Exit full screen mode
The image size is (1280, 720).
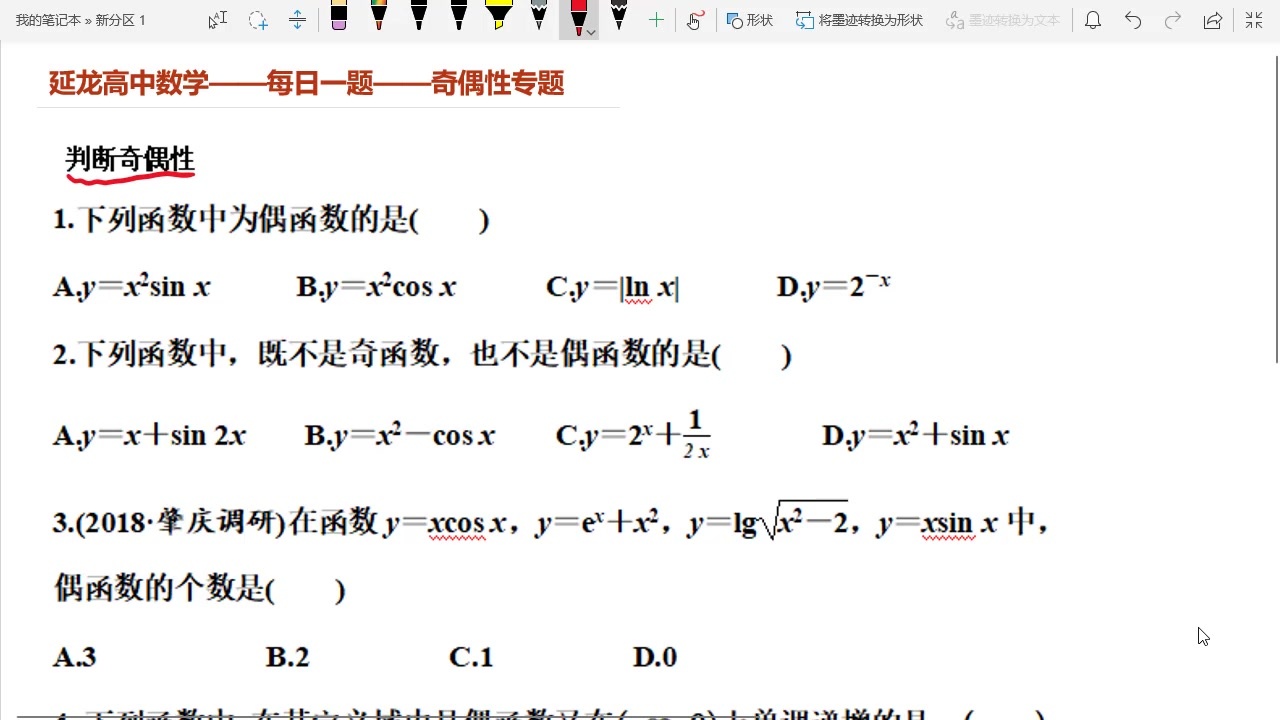1253,20
